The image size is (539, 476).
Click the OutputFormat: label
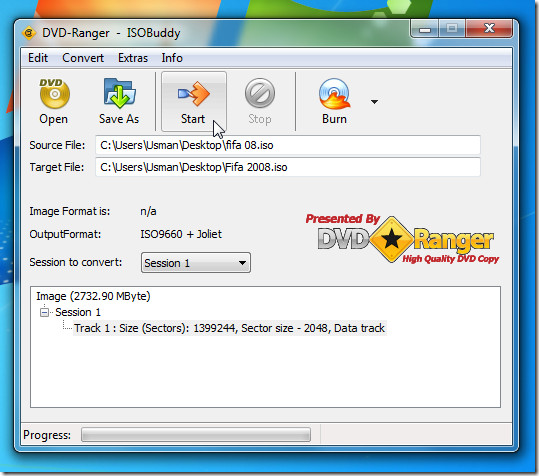pos(65,234)
